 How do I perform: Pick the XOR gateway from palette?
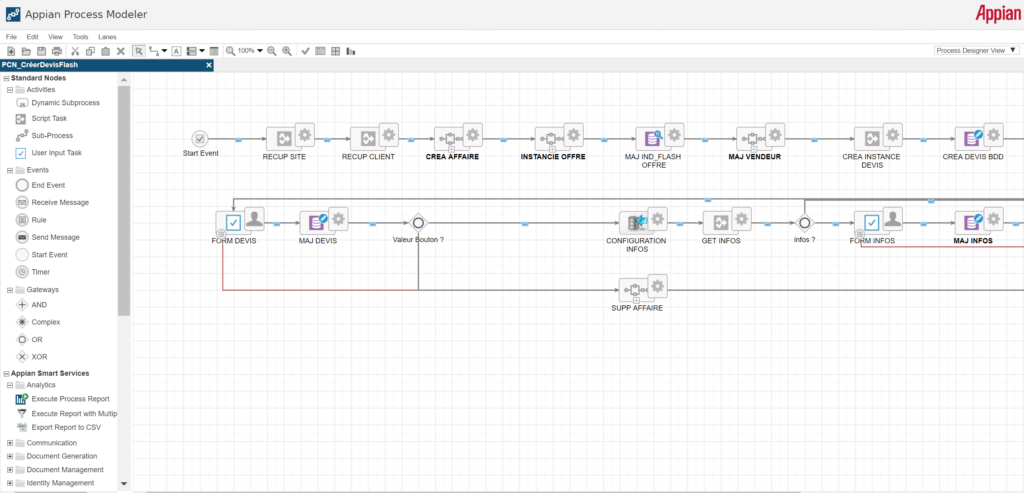31,357
